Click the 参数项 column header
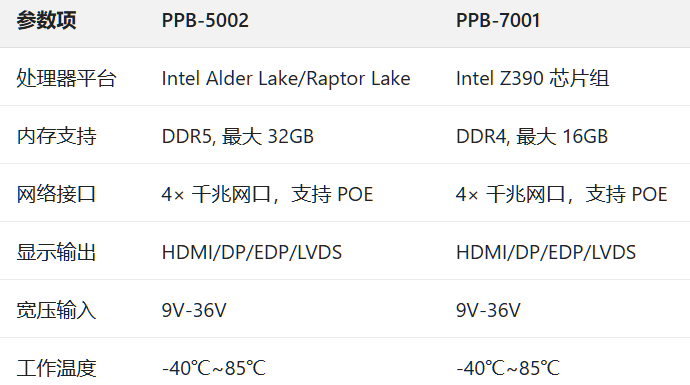 coord(46,20)
